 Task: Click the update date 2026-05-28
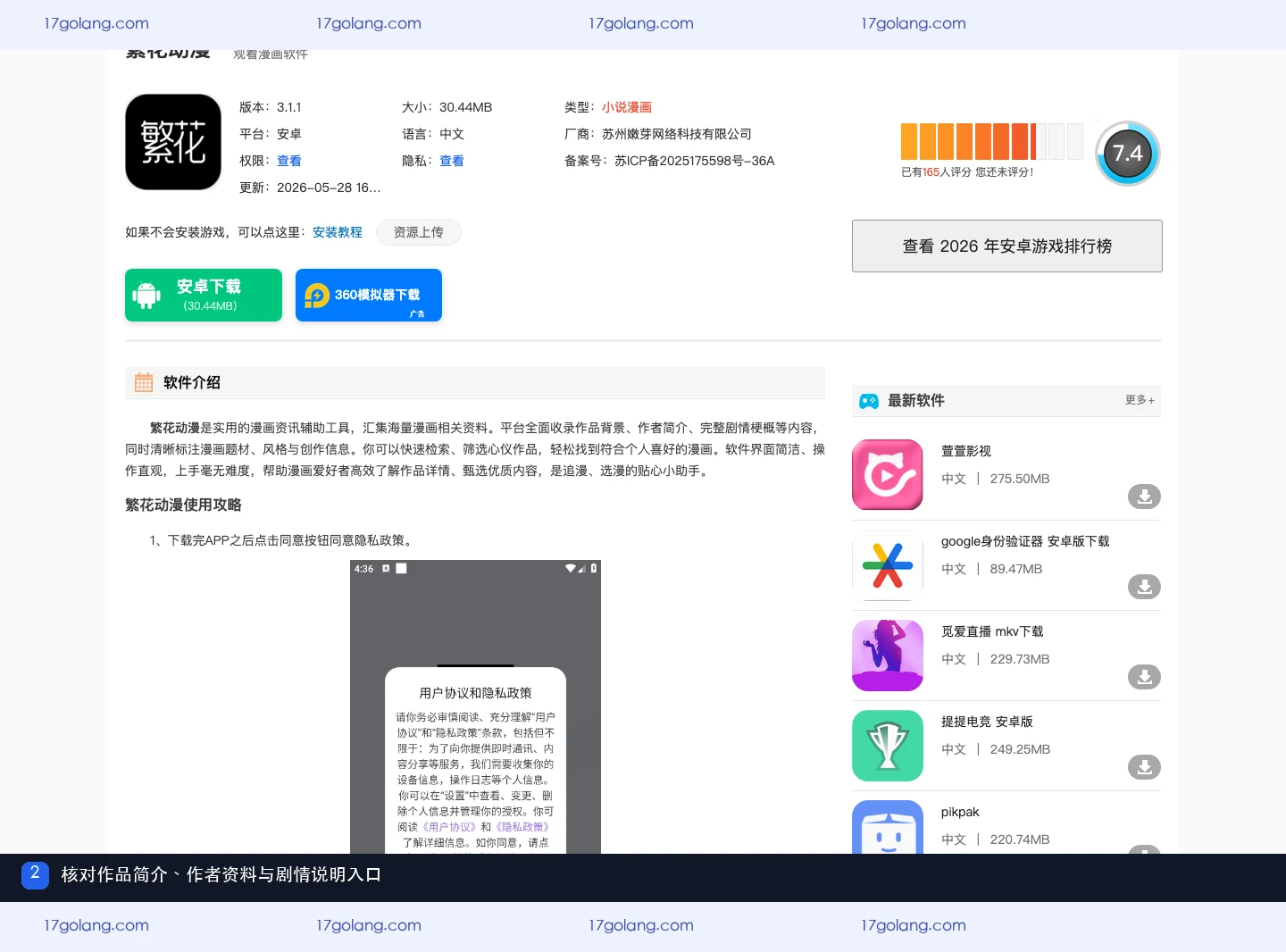click(x=329, y=188)
